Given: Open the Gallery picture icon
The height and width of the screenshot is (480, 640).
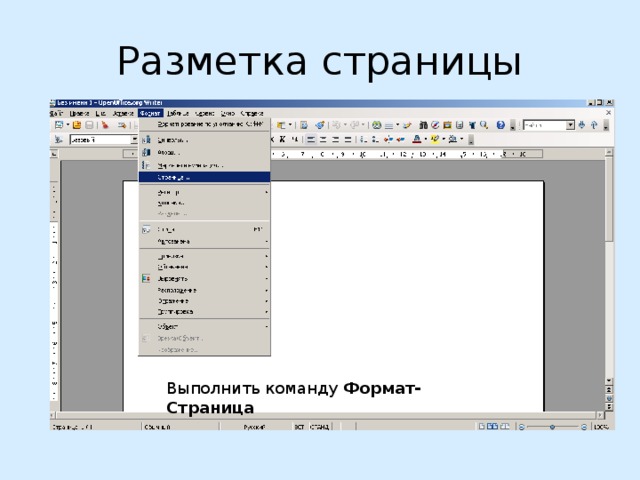Looking at the screenshot, I should coord(447,125).
